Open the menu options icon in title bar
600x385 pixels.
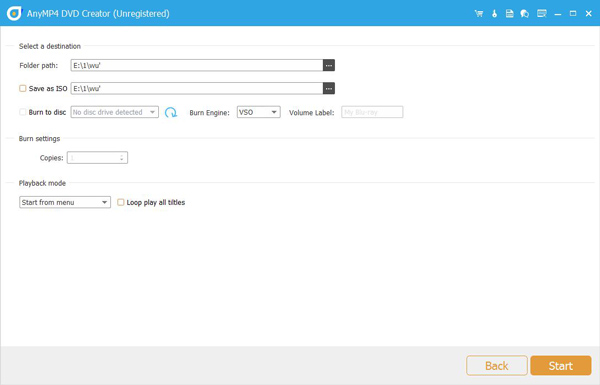click(541, 14)
